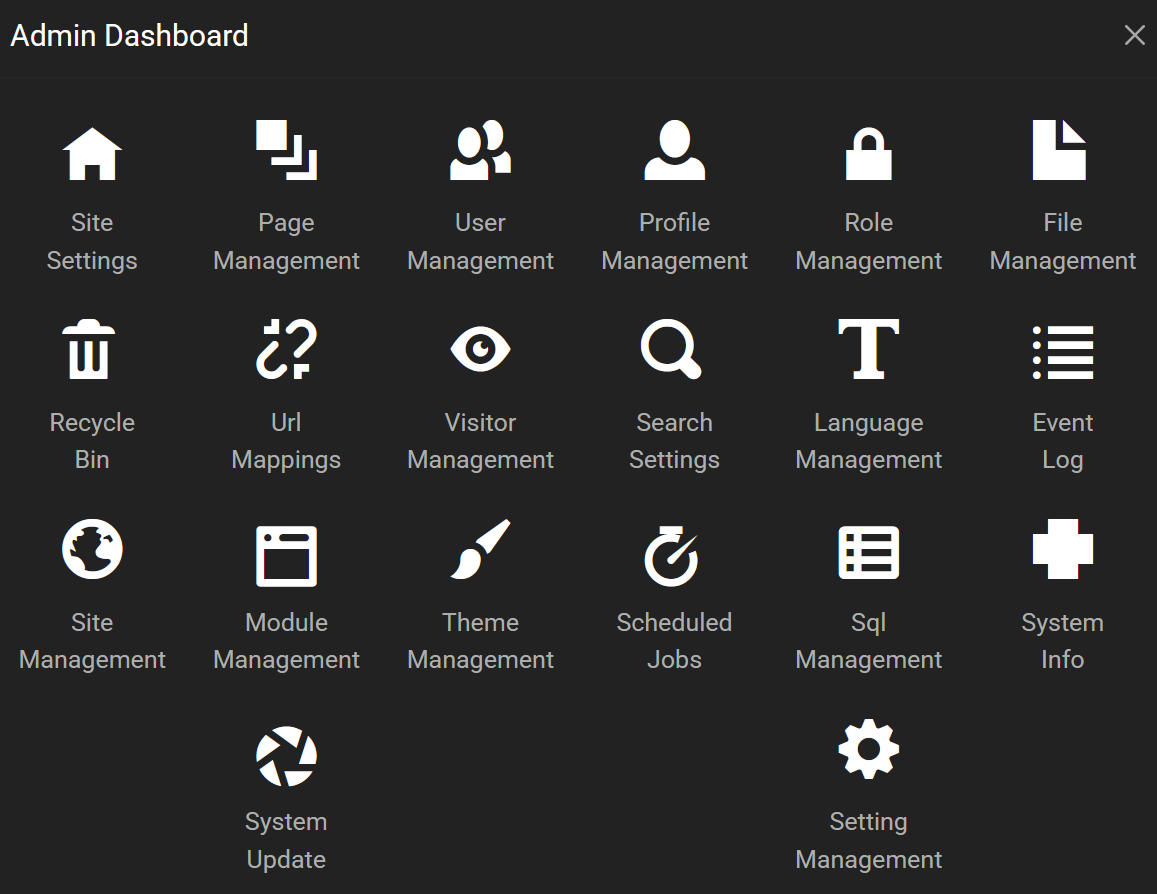The width and height of the screenshot is (1157, 894).
Task: Open Visitor Management eye icon
Action: point(480,350)
